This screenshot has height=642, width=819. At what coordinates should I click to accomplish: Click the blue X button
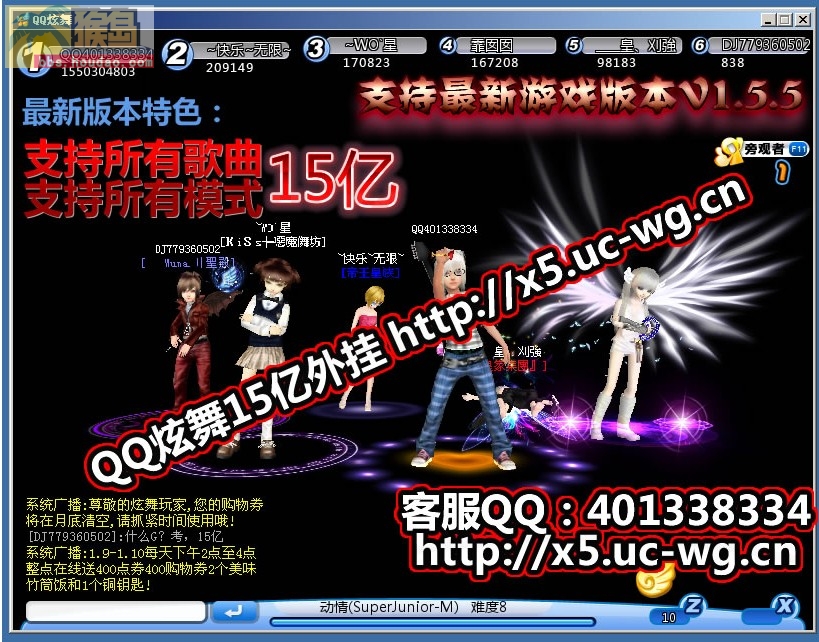tap(784, 606)
